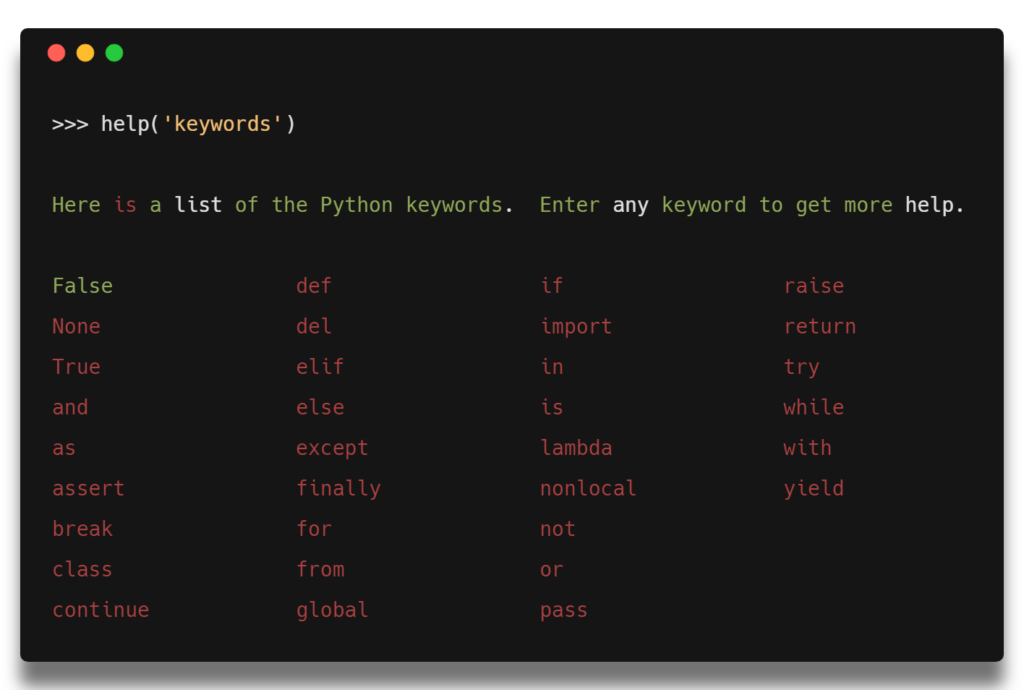Click the 'return' keyword entry
Screen dimensions: 1024x690
(x=820, y=327)
